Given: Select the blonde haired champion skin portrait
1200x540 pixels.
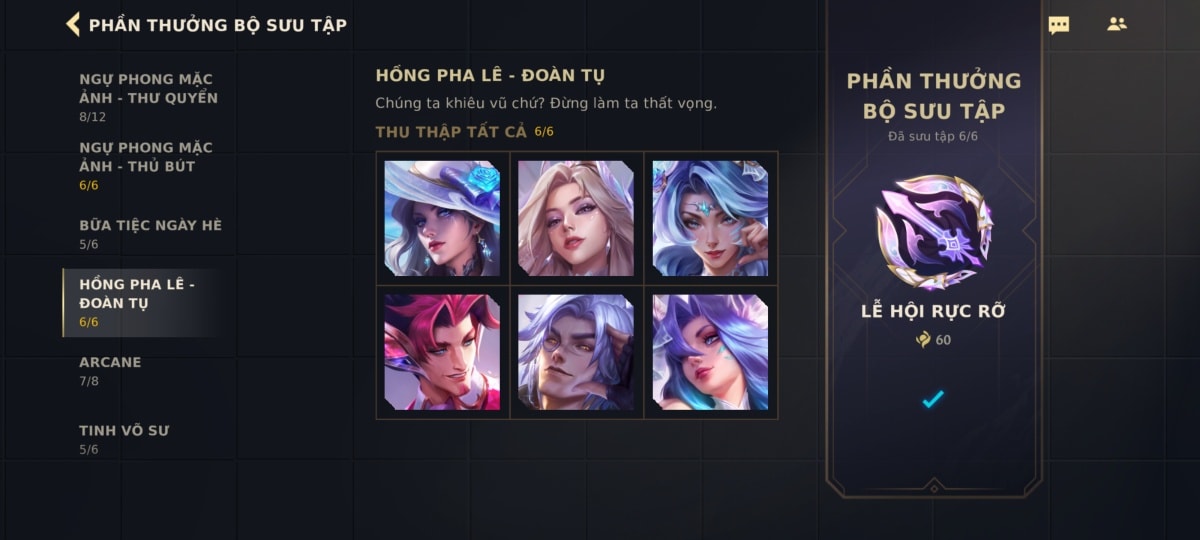Looking at the screenshot, I should [576, 218].
